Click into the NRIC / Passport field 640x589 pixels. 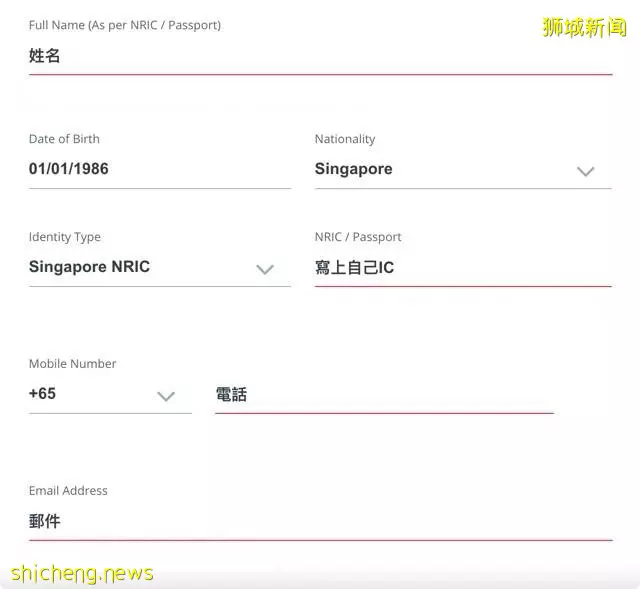click(x=463, y=268)
